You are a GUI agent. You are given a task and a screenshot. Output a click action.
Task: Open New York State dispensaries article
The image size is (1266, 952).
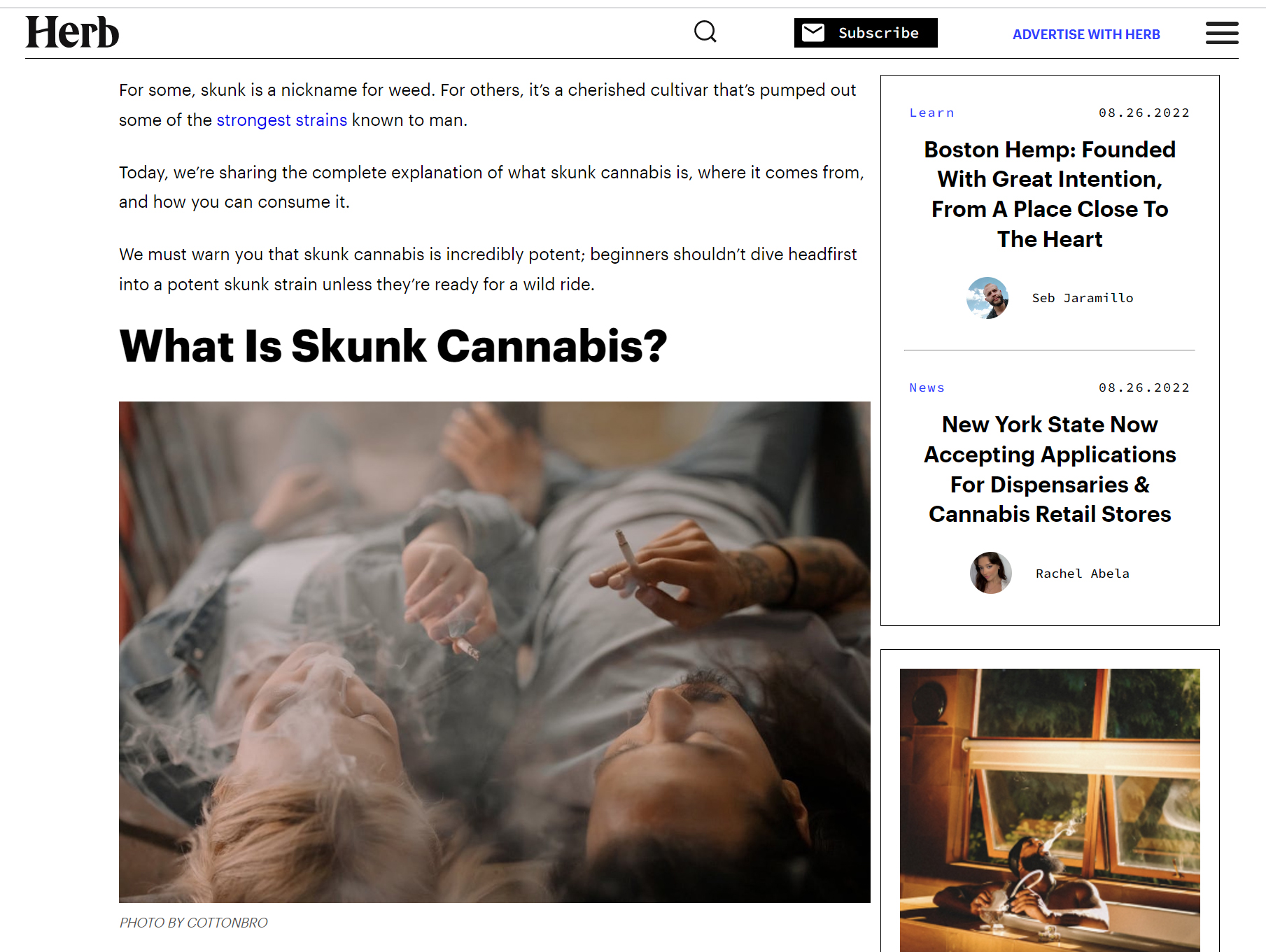pos(1050,469)
